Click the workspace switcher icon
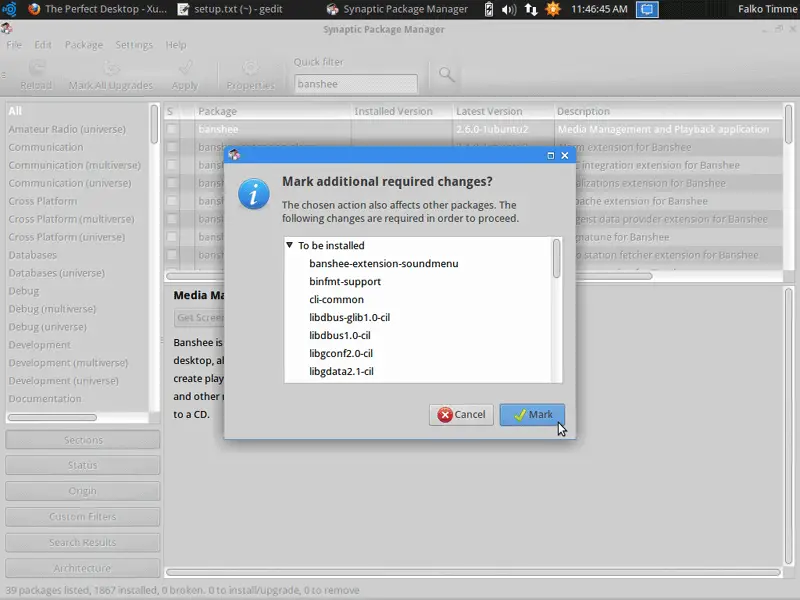Viewport: 800px width, 600px height. pos(647,9)
